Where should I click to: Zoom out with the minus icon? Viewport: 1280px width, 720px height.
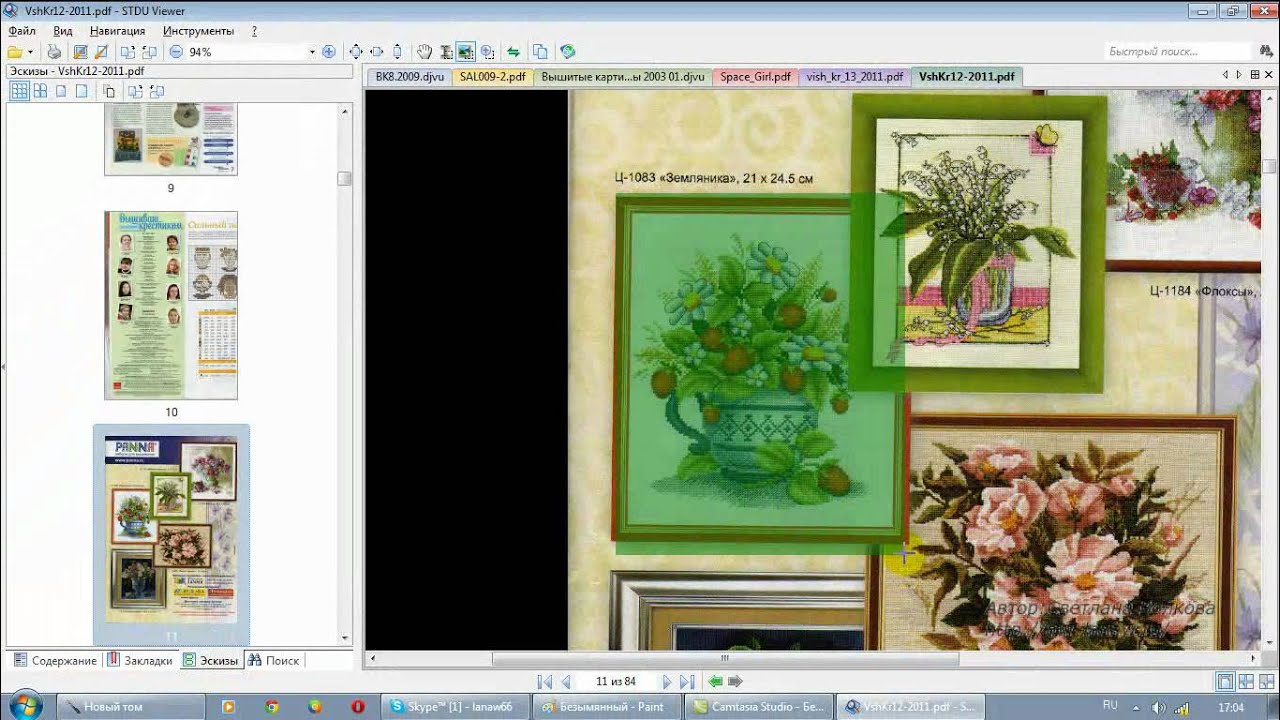176,52
